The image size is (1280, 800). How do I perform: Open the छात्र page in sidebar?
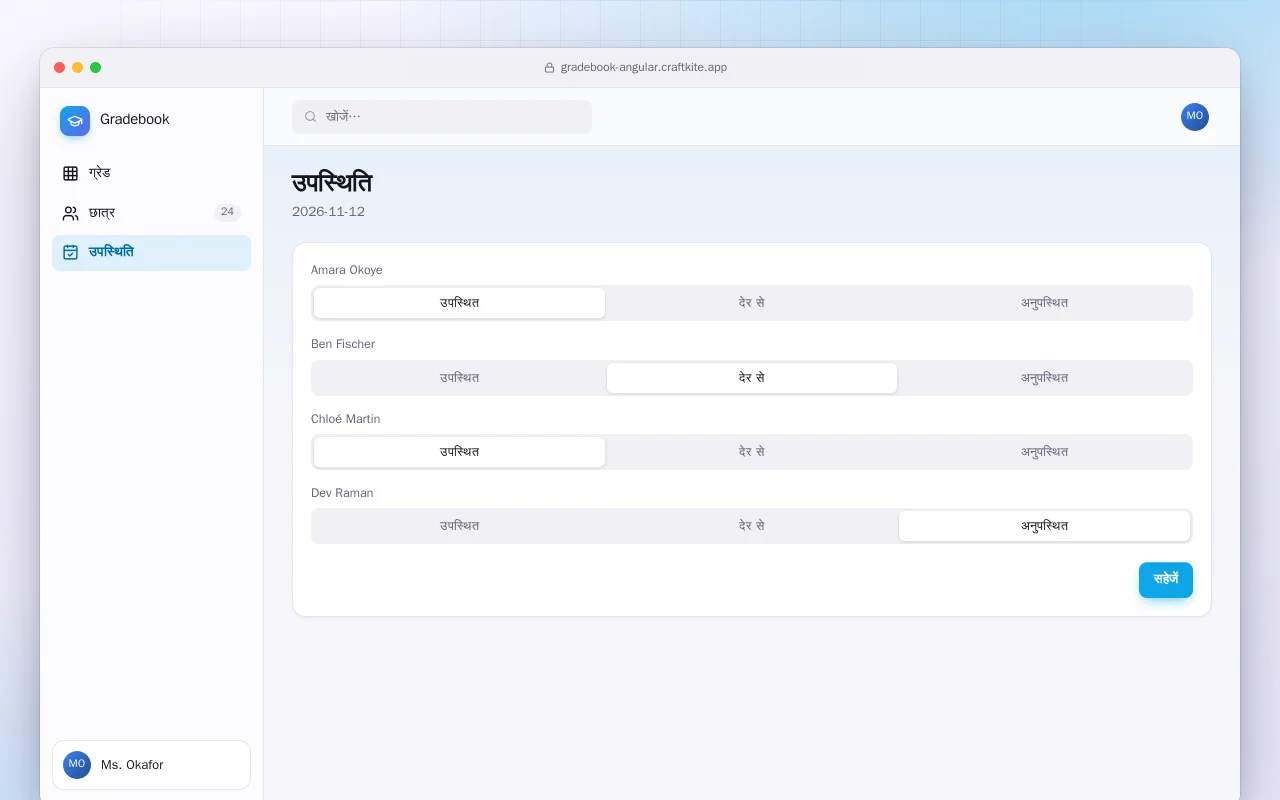tap(151, 213)
